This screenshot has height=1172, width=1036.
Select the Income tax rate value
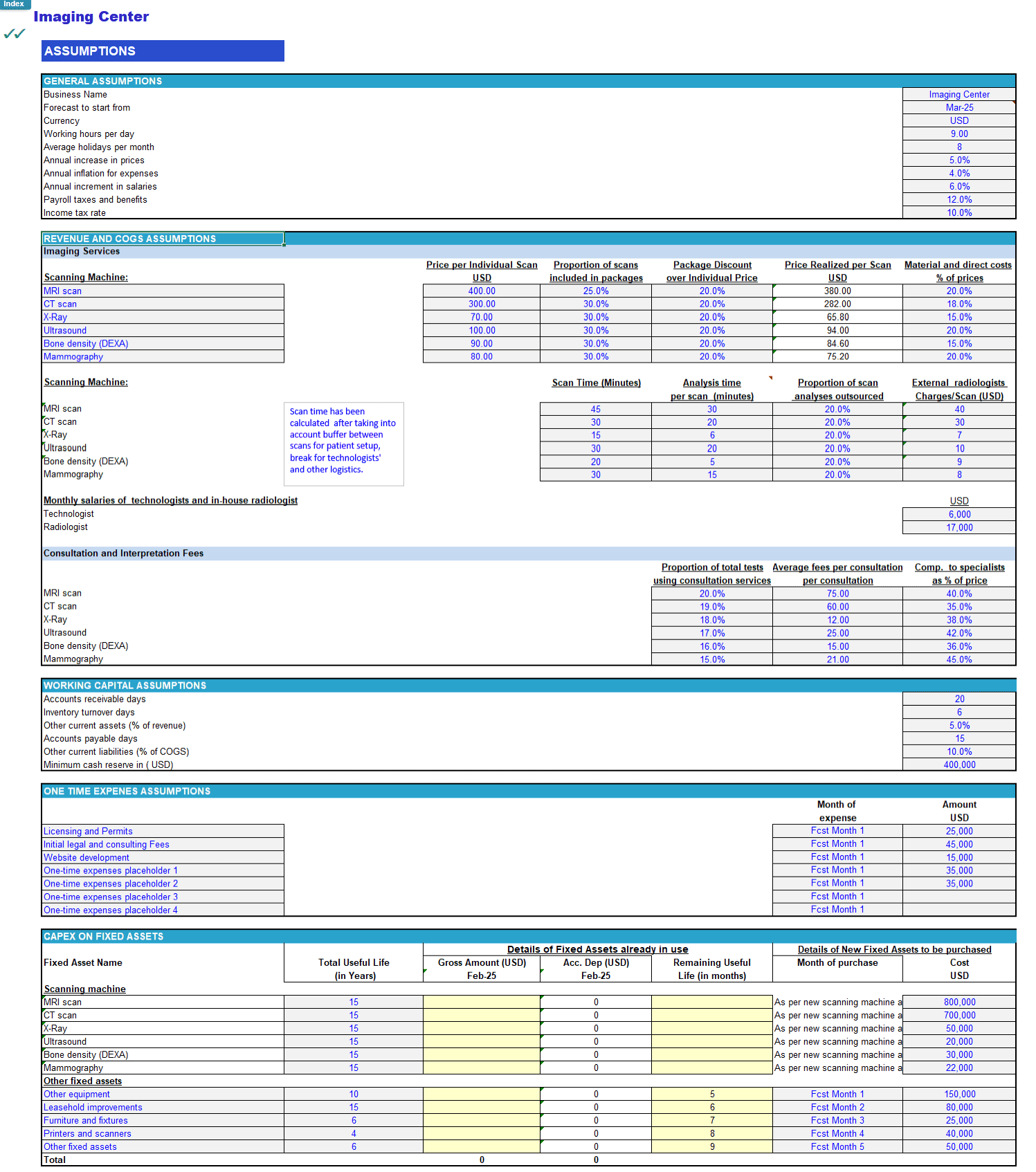[x=958, y=213]
